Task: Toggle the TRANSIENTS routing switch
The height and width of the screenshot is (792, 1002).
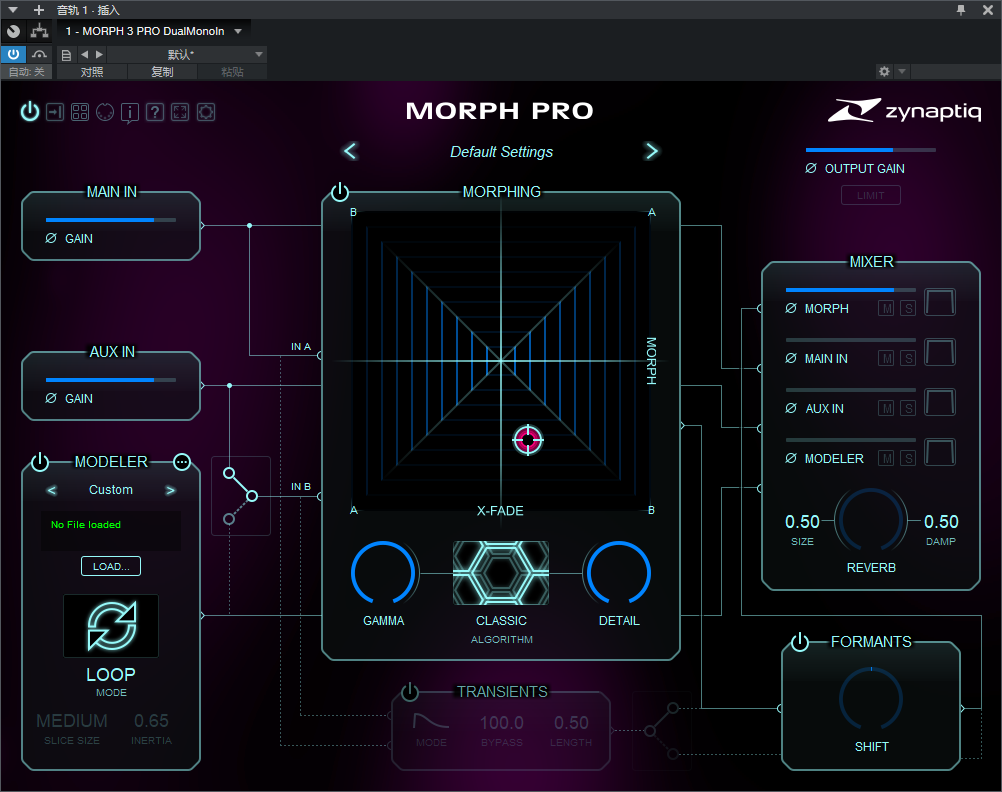Action: tap(662, 731)
